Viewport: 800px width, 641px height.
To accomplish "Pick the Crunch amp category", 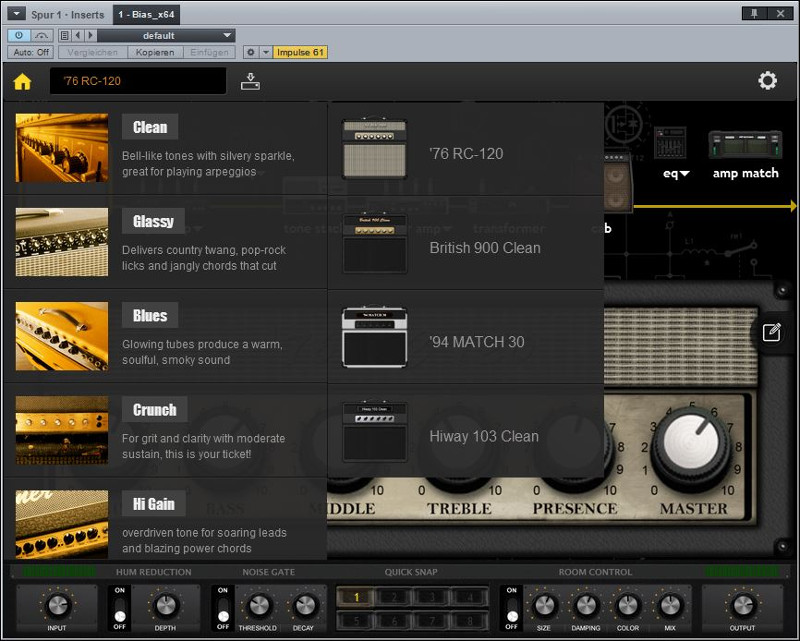I will tap(165, 431).
